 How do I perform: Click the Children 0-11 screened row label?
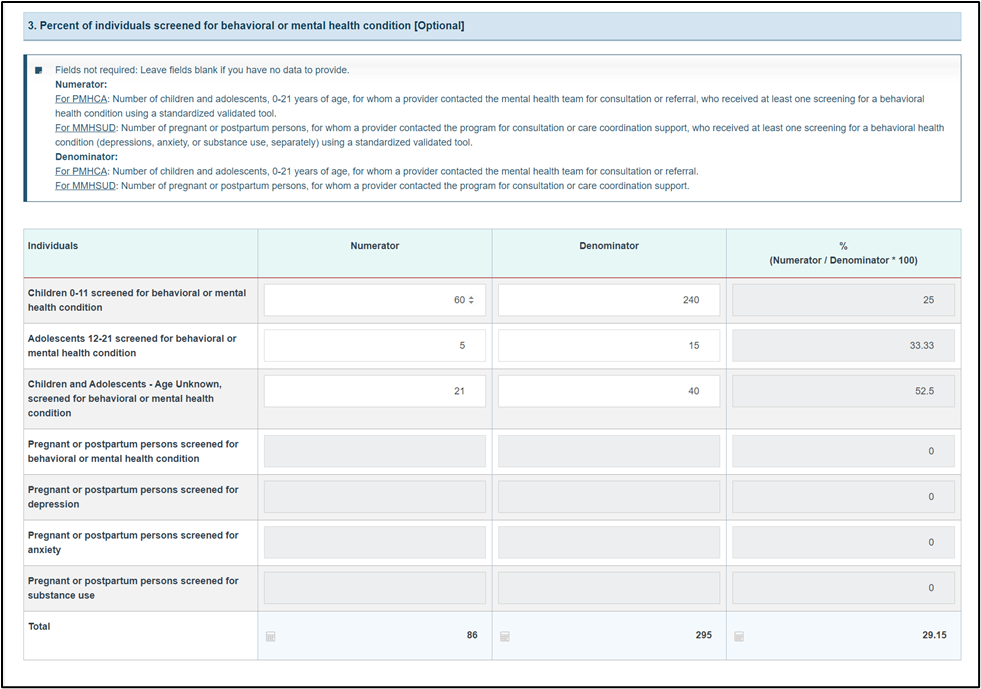point(137,300)
